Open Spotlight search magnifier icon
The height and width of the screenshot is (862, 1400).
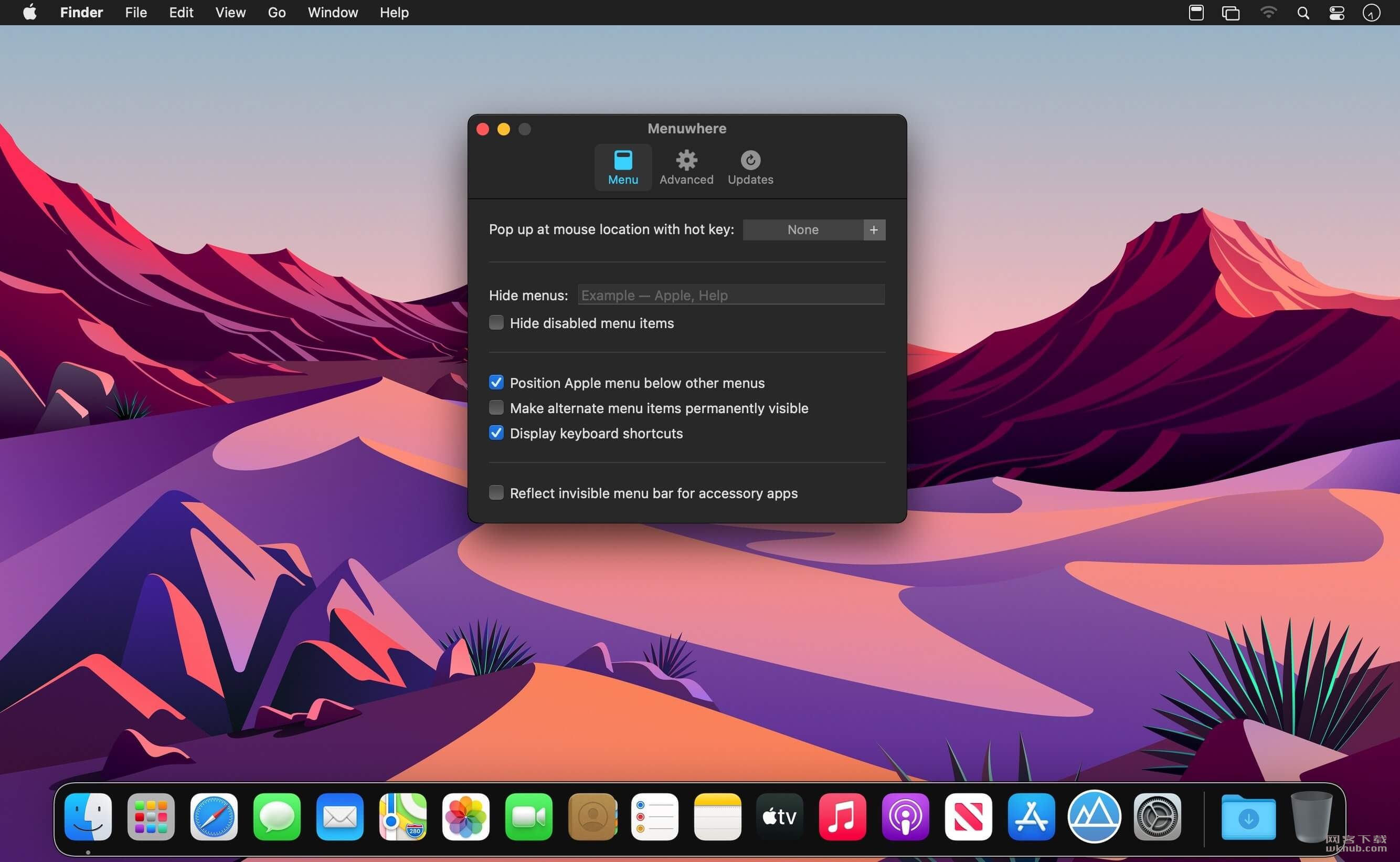(1302, 12)
